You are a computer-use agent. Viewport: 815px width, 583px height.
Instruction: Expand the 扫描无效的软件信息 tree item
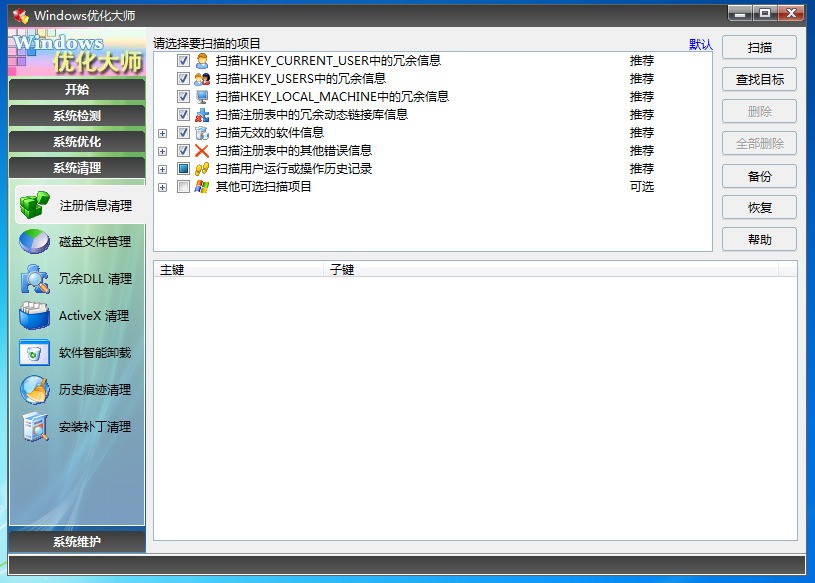164,132
